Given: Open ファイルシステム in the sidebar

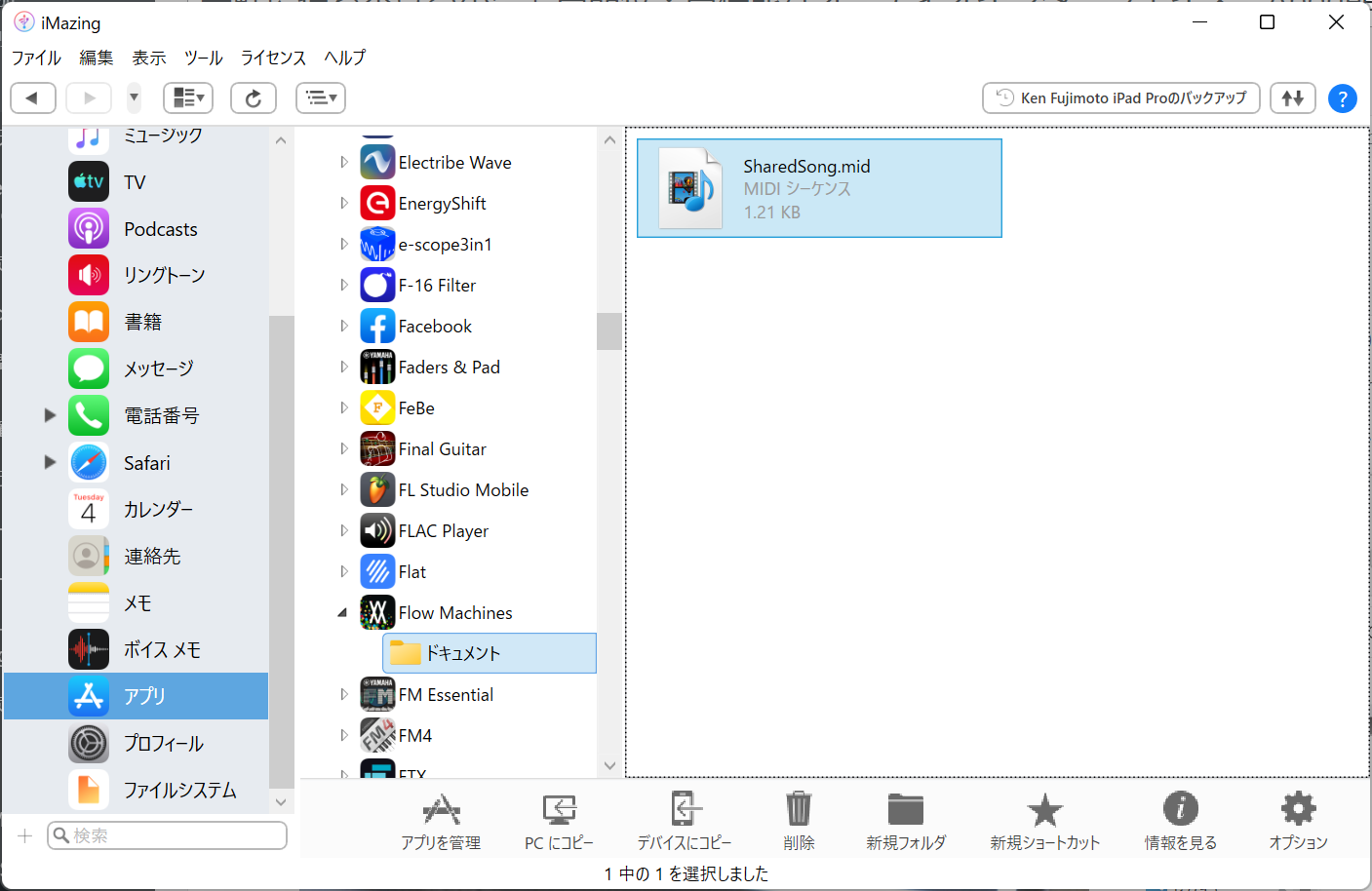Looking at the screenshot, I should [136, 791].
